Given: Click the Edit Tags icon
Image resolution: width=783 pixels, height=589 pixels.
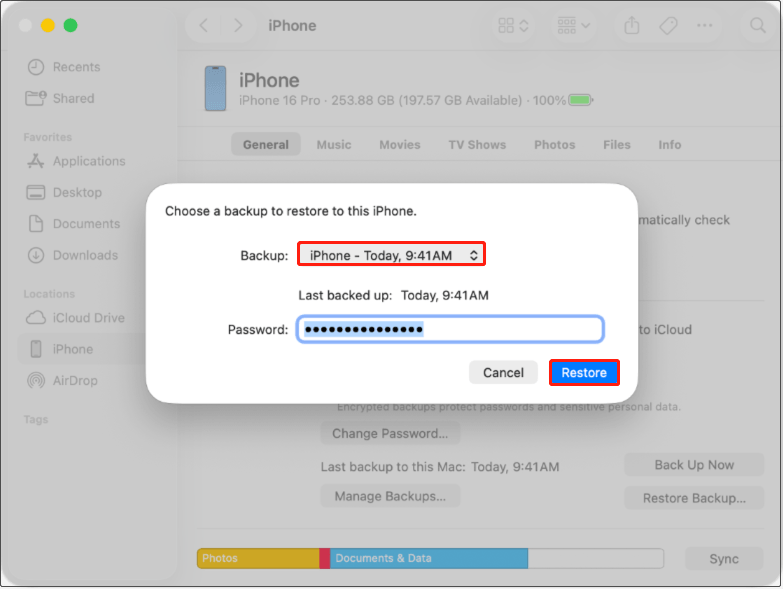Looking at the screenshot, I should pos(668,25).
